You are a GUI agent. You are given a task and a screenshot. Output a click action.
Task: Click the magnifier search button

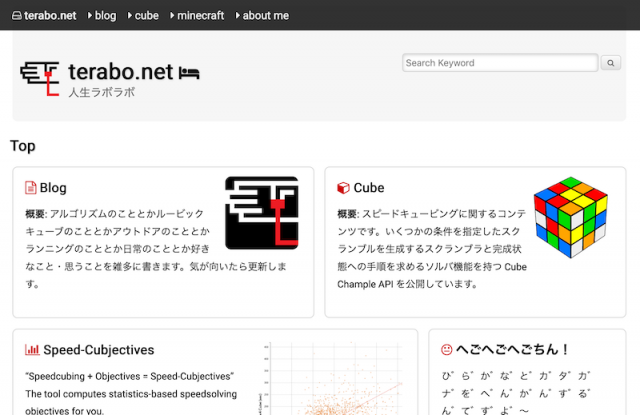(x=611, y=63)
